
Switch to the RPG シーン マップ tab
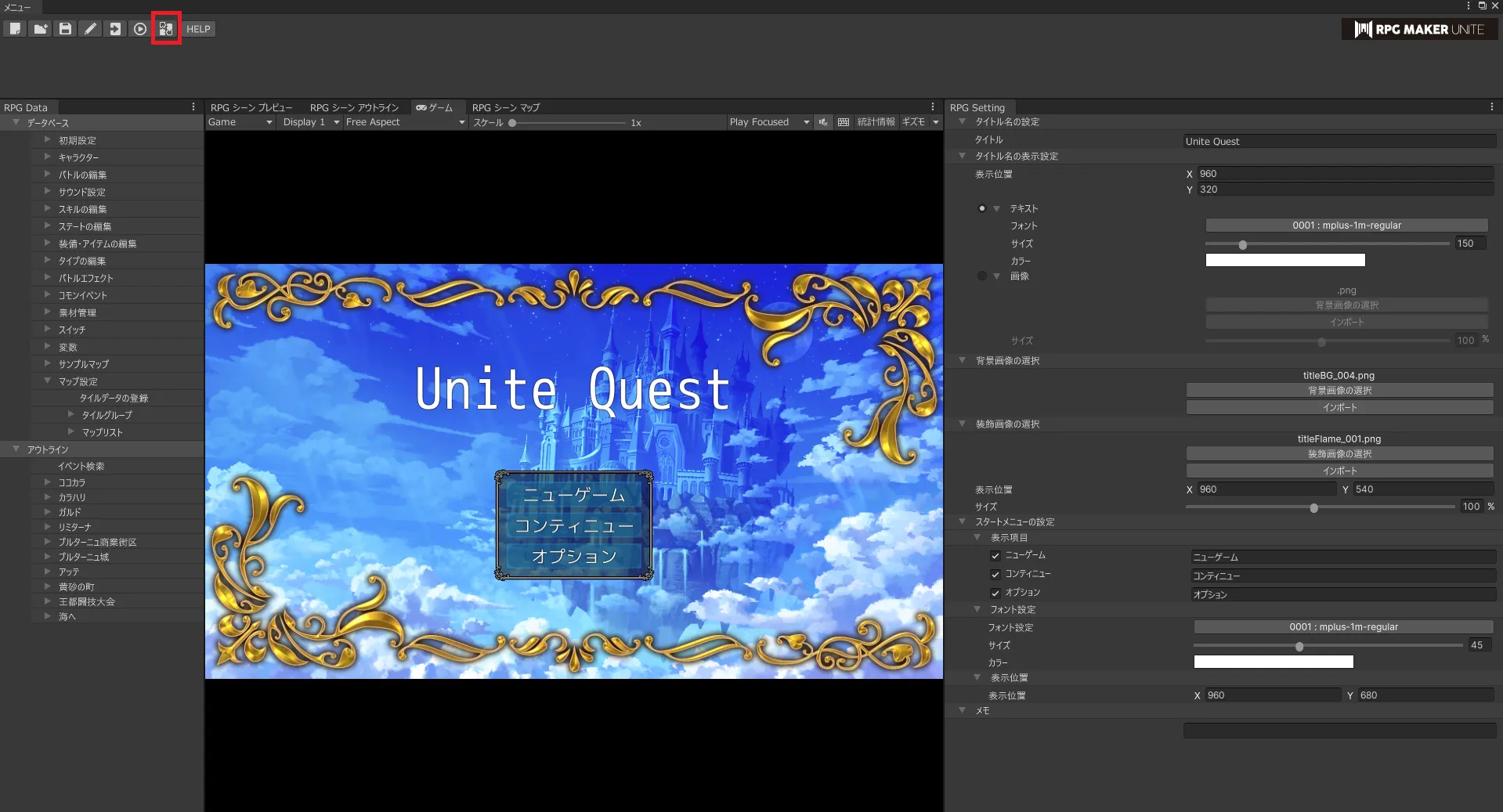tap(505, 107)
